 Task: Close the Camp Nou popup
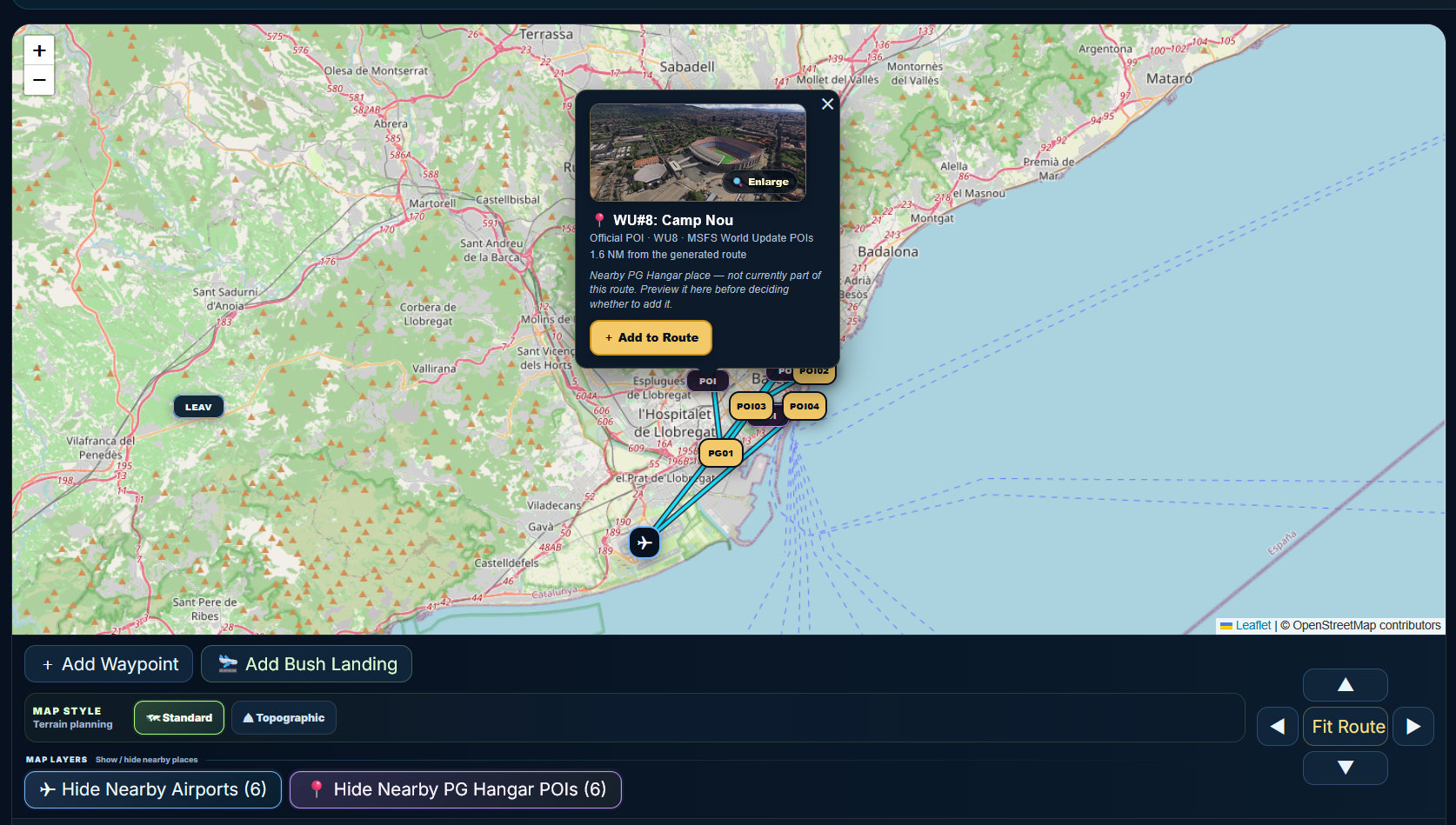(827, 104)
